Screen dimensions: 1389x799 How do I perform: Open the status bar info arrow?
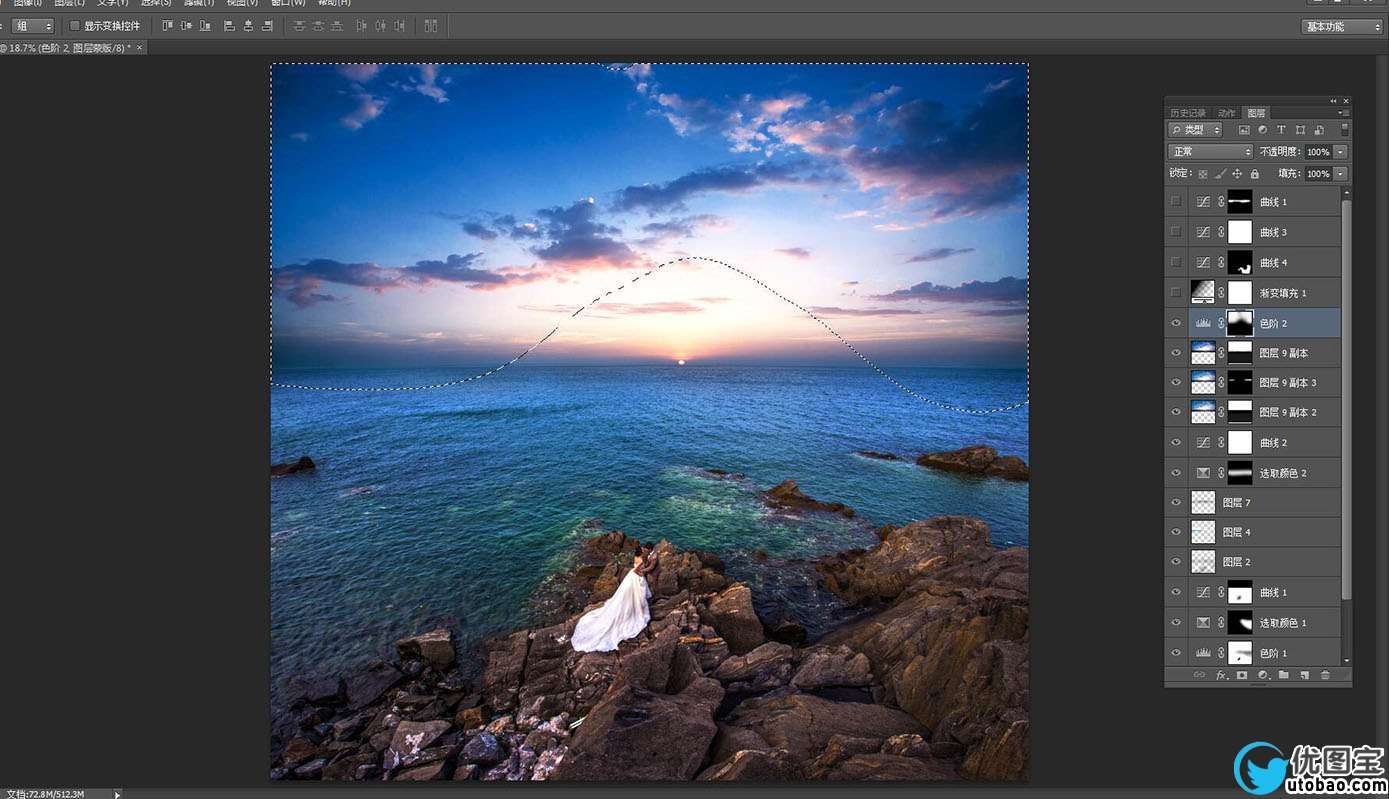pyautogui.click(x=117, y=794)
